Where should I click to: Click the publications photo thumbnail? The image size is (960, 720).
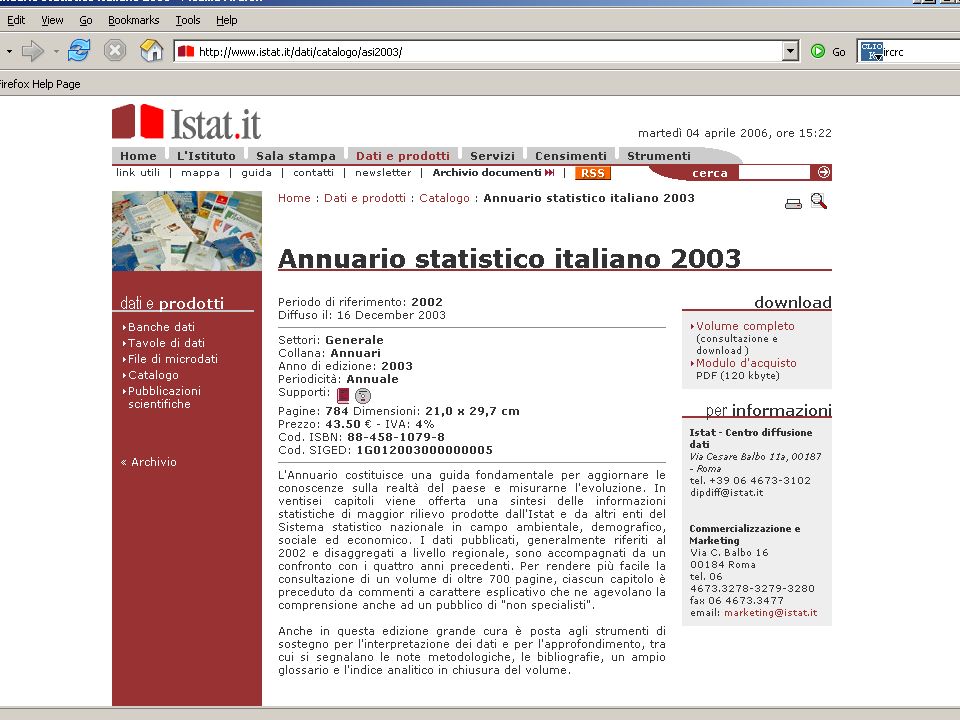pos(187,231)
